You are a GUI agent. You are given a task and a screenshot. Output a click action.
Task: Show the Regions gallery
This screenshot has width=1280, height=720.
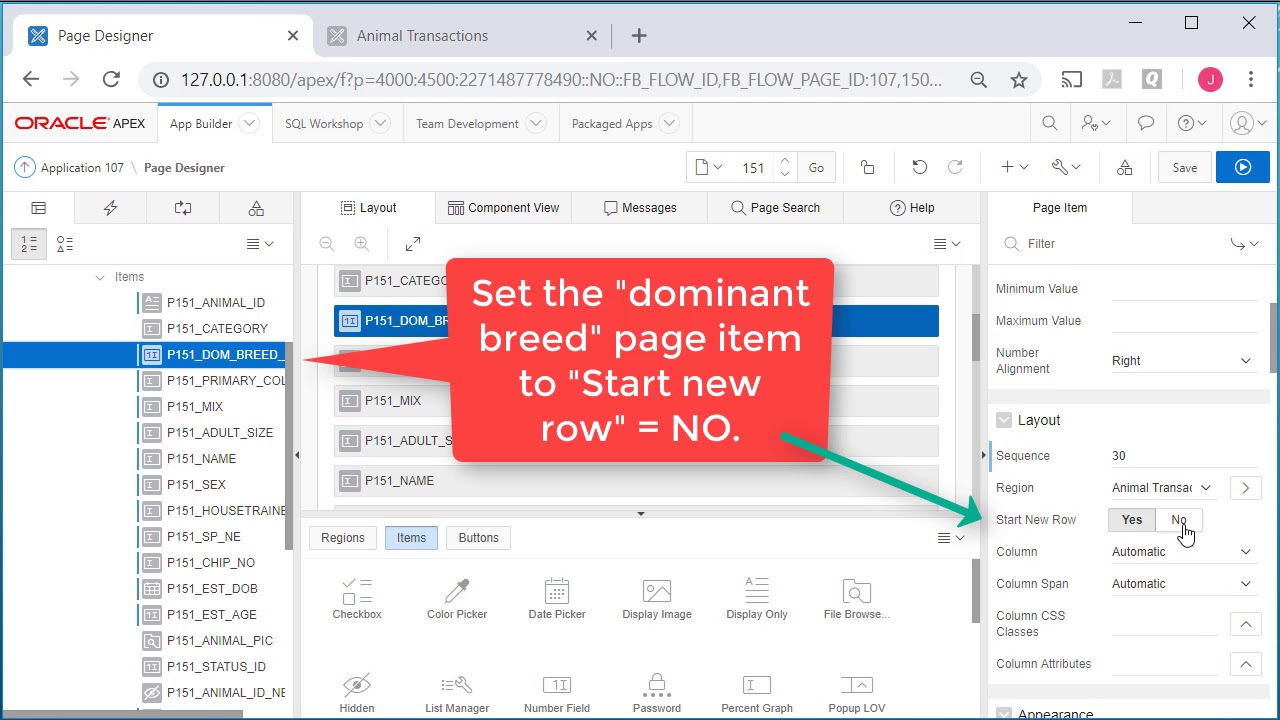(x=343, y=538)
